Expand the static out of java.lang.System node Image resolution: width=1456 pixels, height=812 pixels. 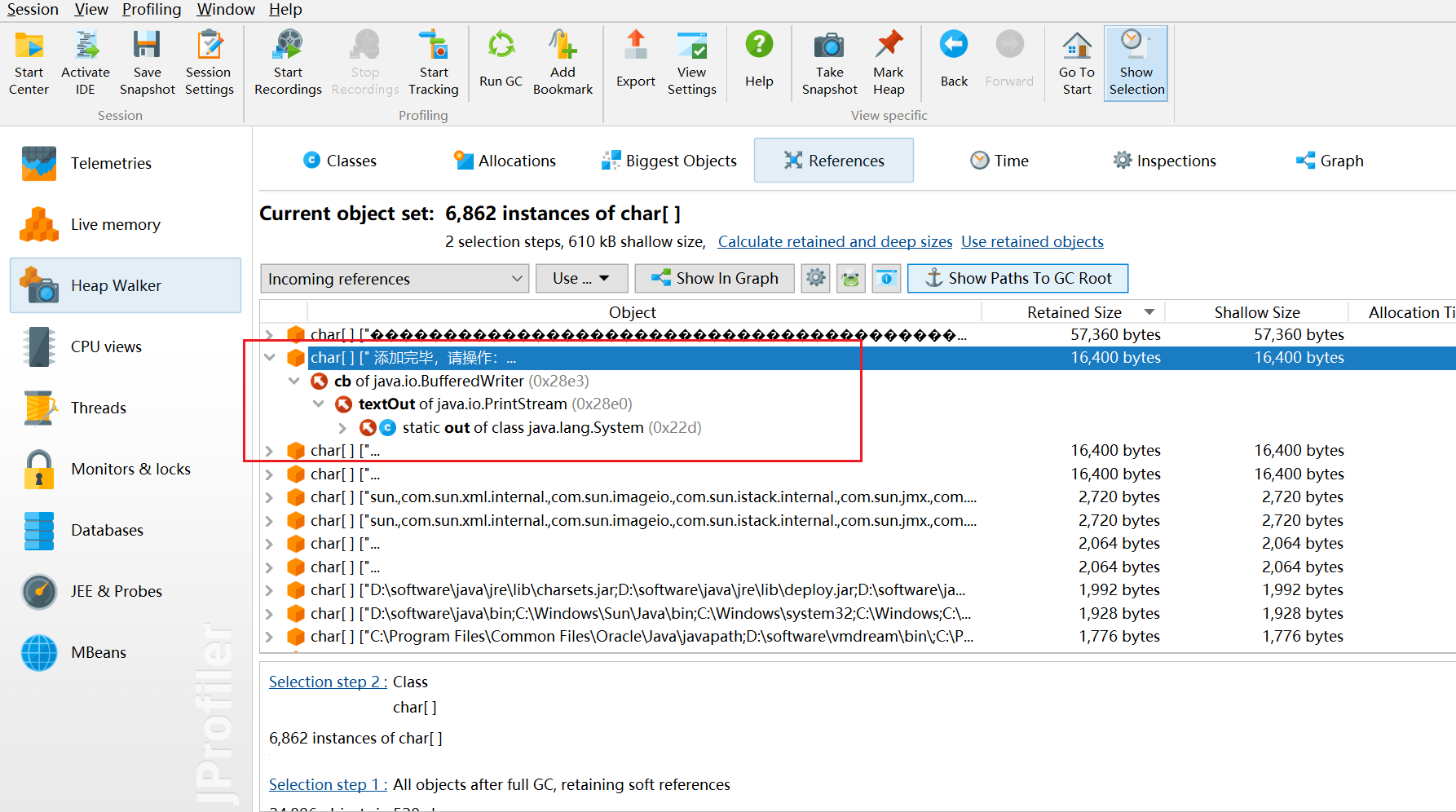(342, 428)
